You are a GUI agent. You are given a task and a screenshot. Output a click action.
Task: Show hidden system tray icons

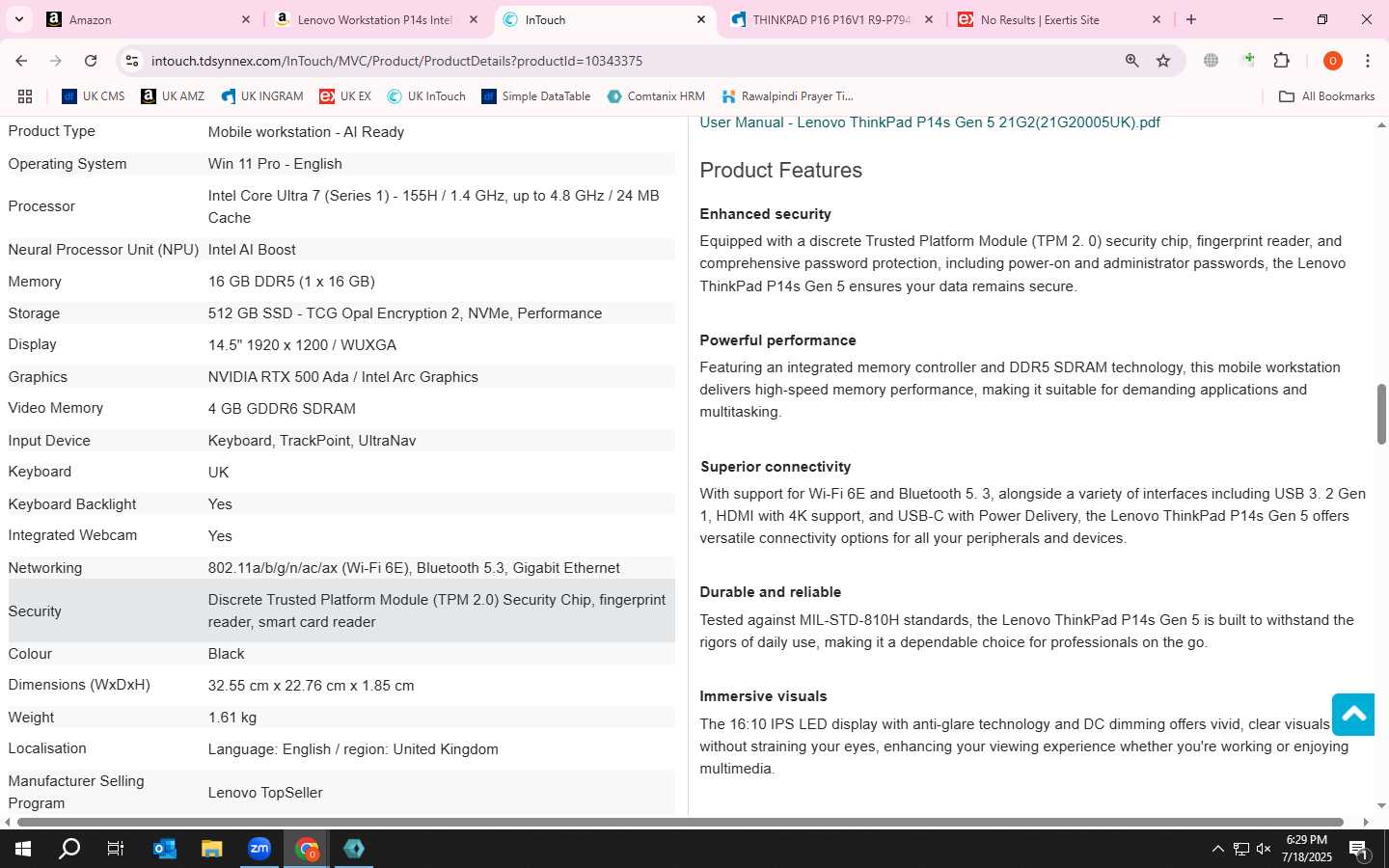point(1217,849)
